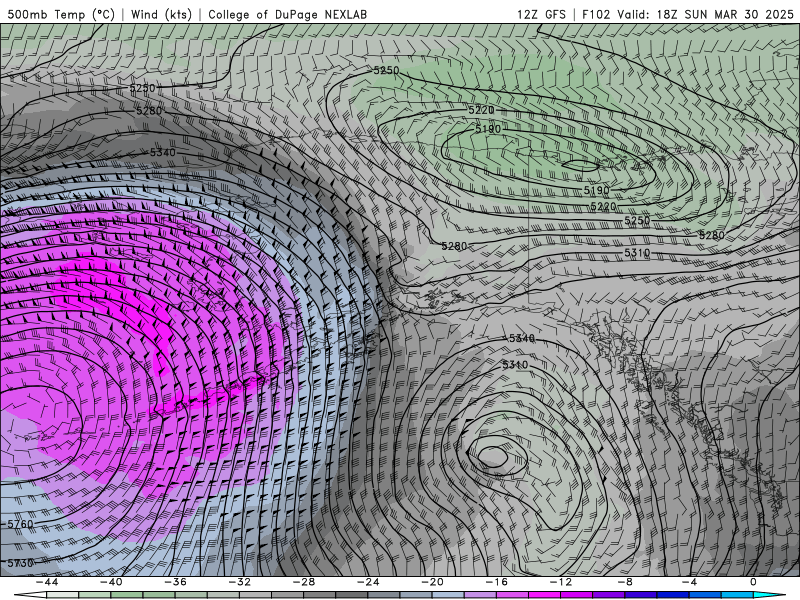Image resolution: width=800 pixels, height=600 pixels.
Task: Click the -32 value on the color scale
Action: click(x=240, y=582)
